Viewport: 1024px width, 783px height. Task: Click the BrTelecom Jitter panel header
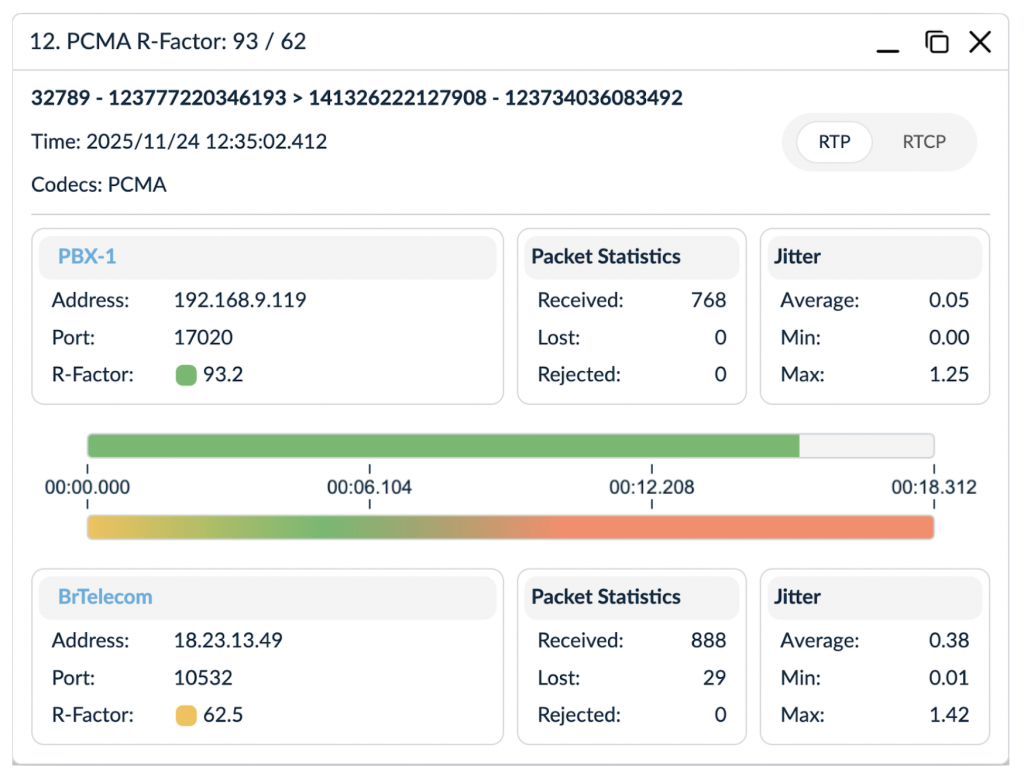pyautogui.click(x=797, y=597)
